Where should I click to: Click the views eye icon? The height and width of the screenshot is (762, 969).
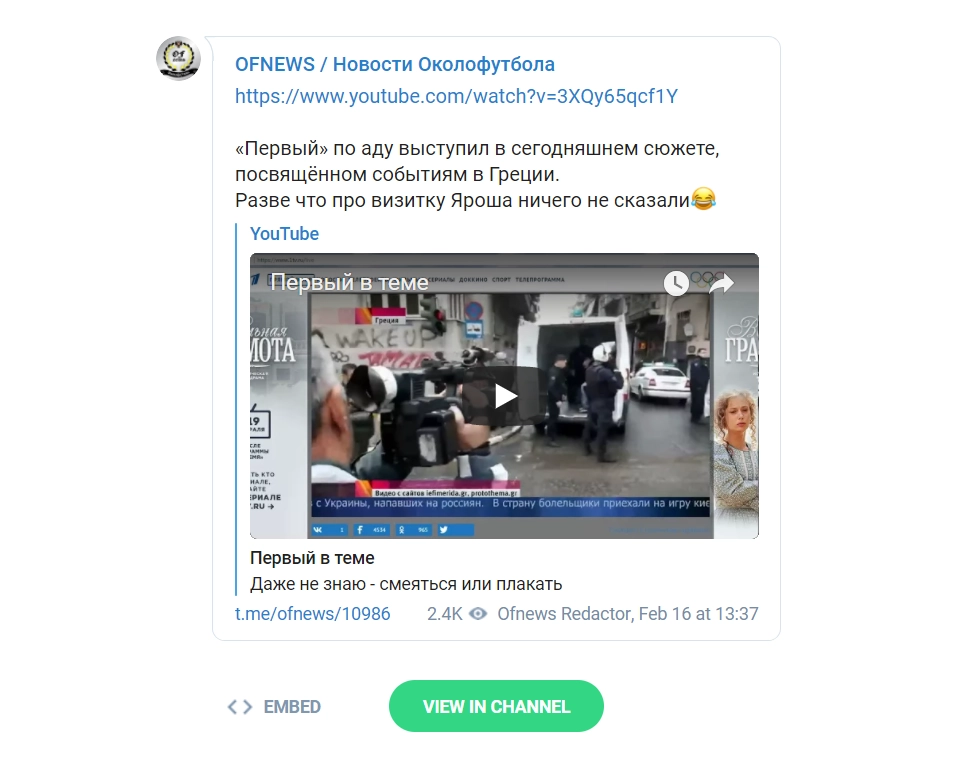click(478, 614)
